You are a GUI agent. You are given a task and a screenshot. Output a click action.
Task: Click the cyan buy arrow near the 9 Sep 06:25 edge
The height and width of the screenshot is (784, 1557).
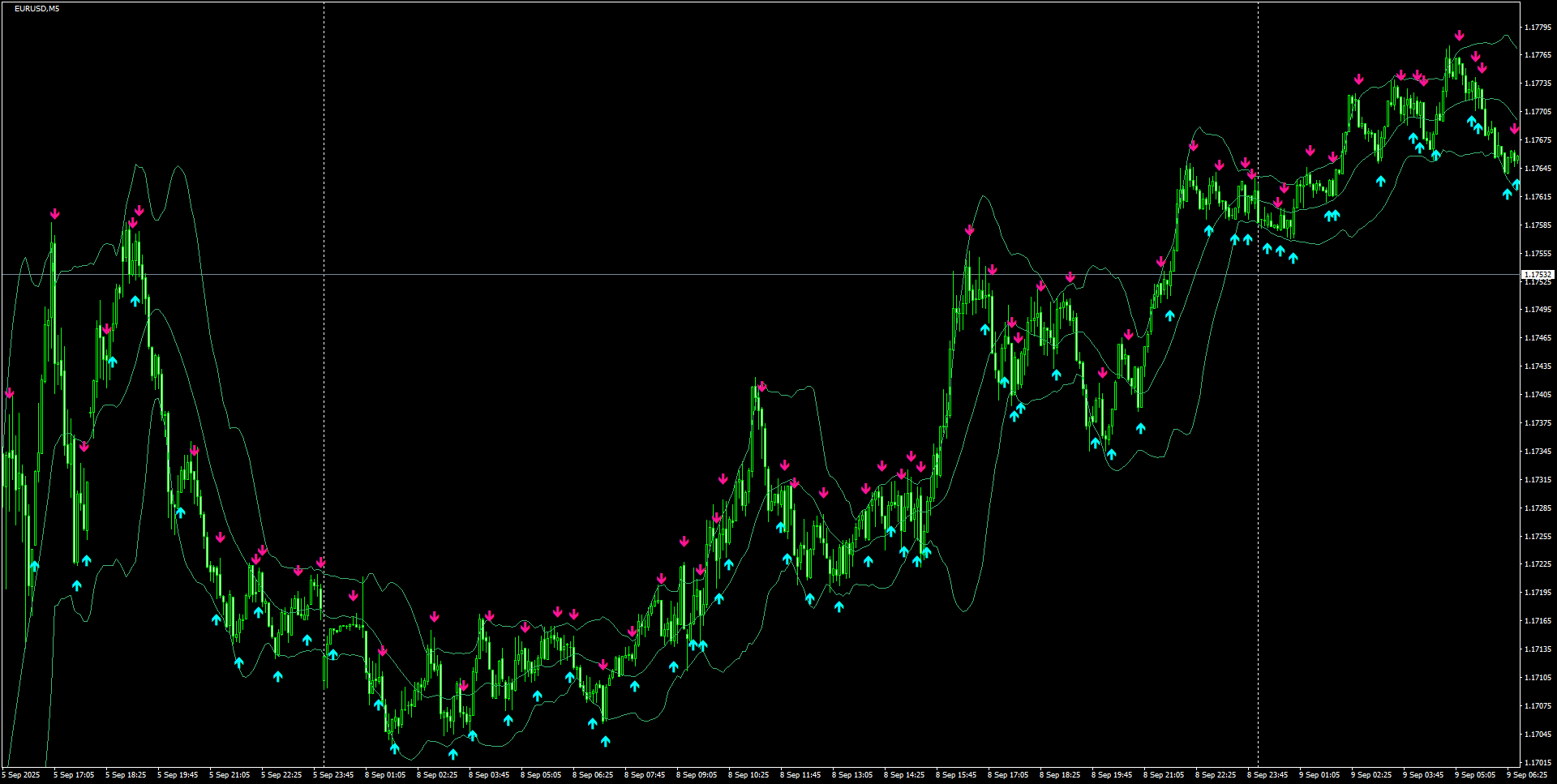(1507, 193)
